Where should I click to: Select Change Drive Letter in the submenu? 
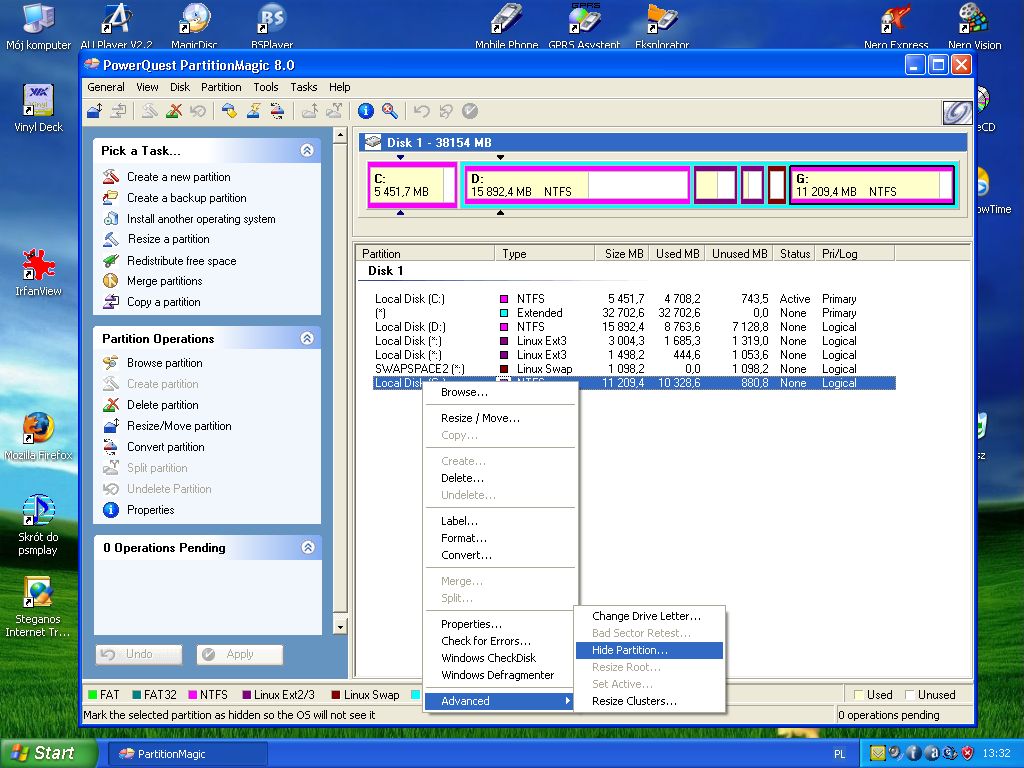[x=649, y=616]
